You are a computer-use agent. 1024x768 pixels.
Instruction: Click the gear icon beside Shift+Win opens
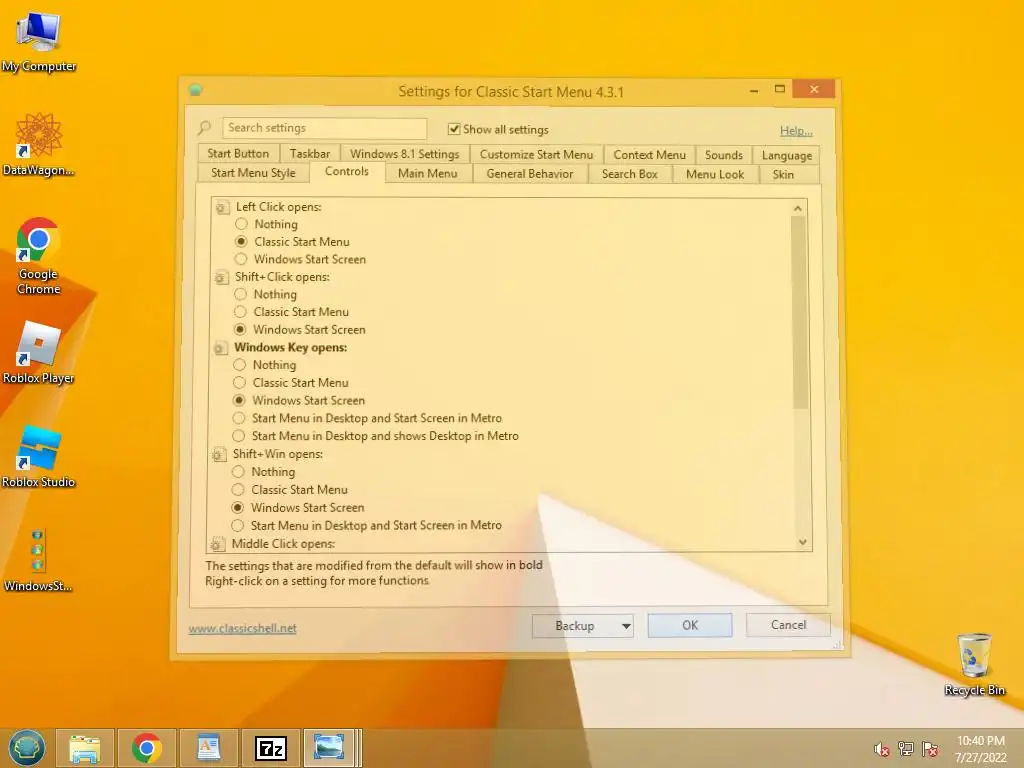219,455
